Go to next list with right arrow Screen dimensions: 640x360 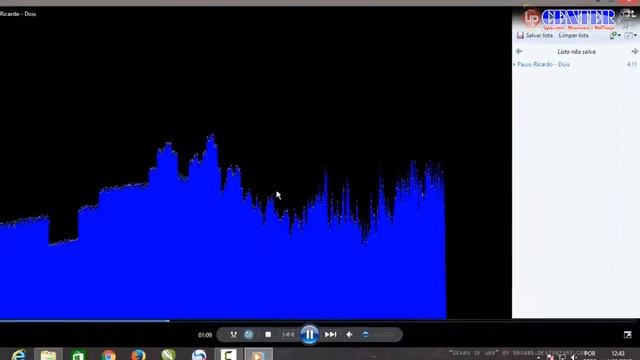coord(634,51)
